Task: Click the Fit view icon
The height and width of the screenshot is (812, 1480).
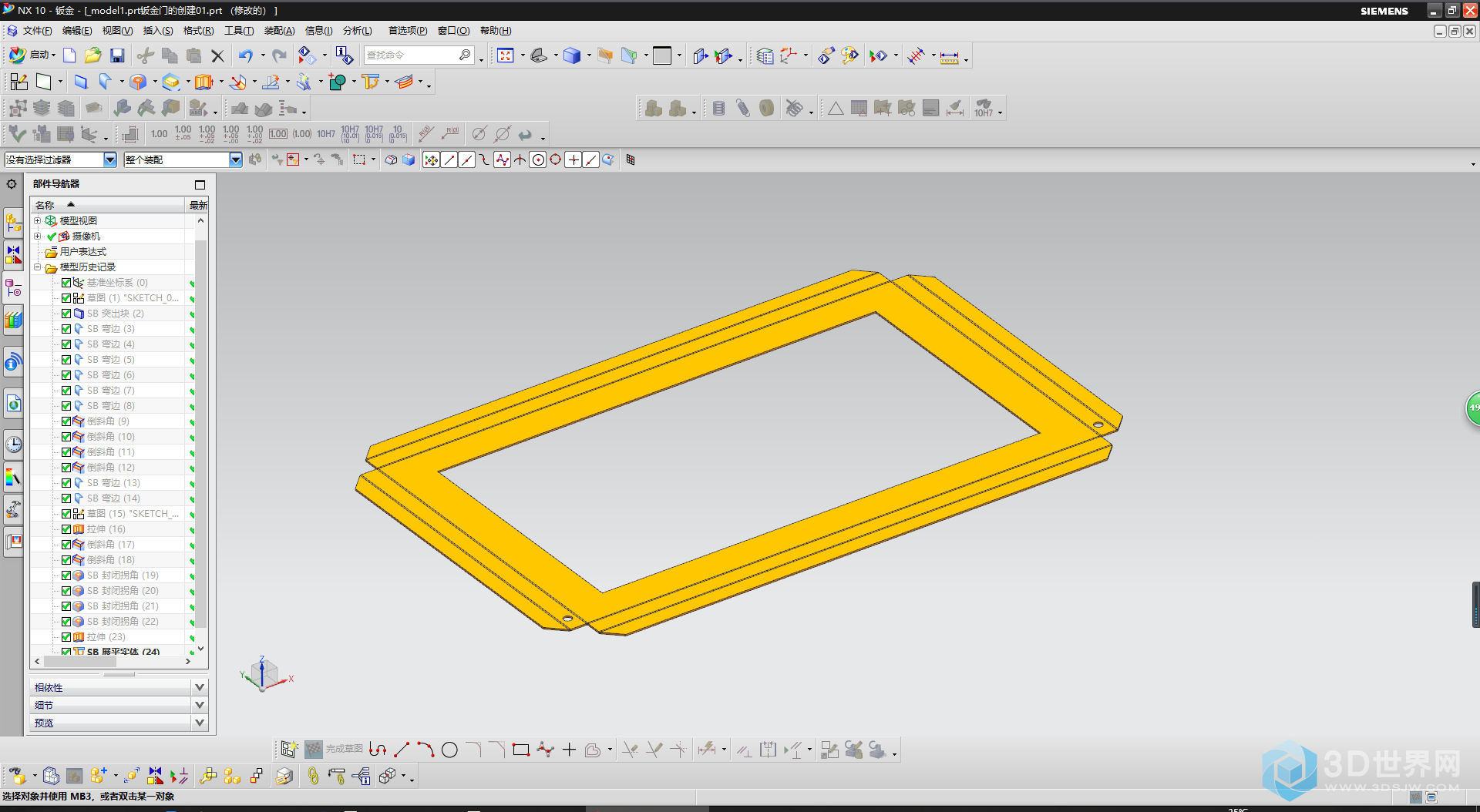Action: tap(506, 55)
